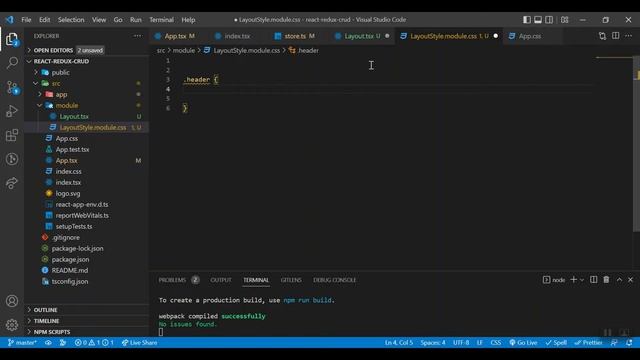Image resolution: width=640 pixels, height=360 pixels.
Task: Open the Debug Console panel tab
Action: pyautogui.click(x=334, y=280)
